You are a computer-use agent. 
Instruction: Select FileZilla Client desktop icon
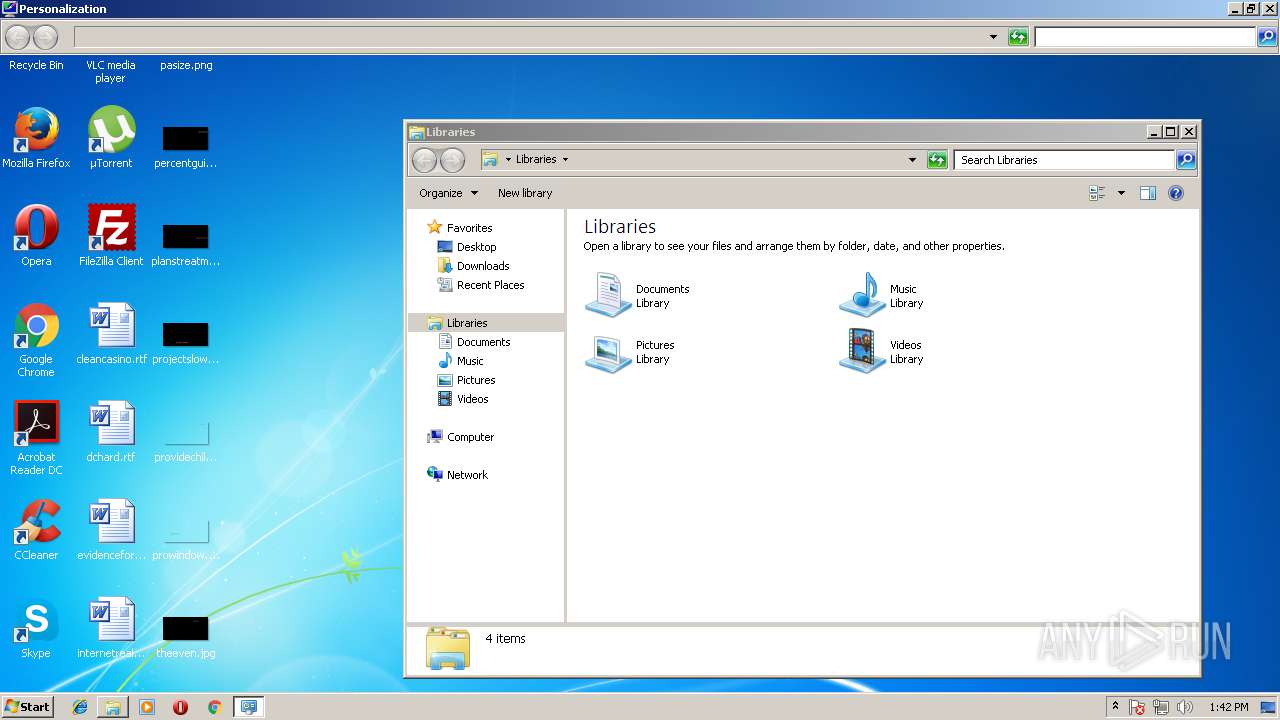pyautogui.click(x=111, y=236)
